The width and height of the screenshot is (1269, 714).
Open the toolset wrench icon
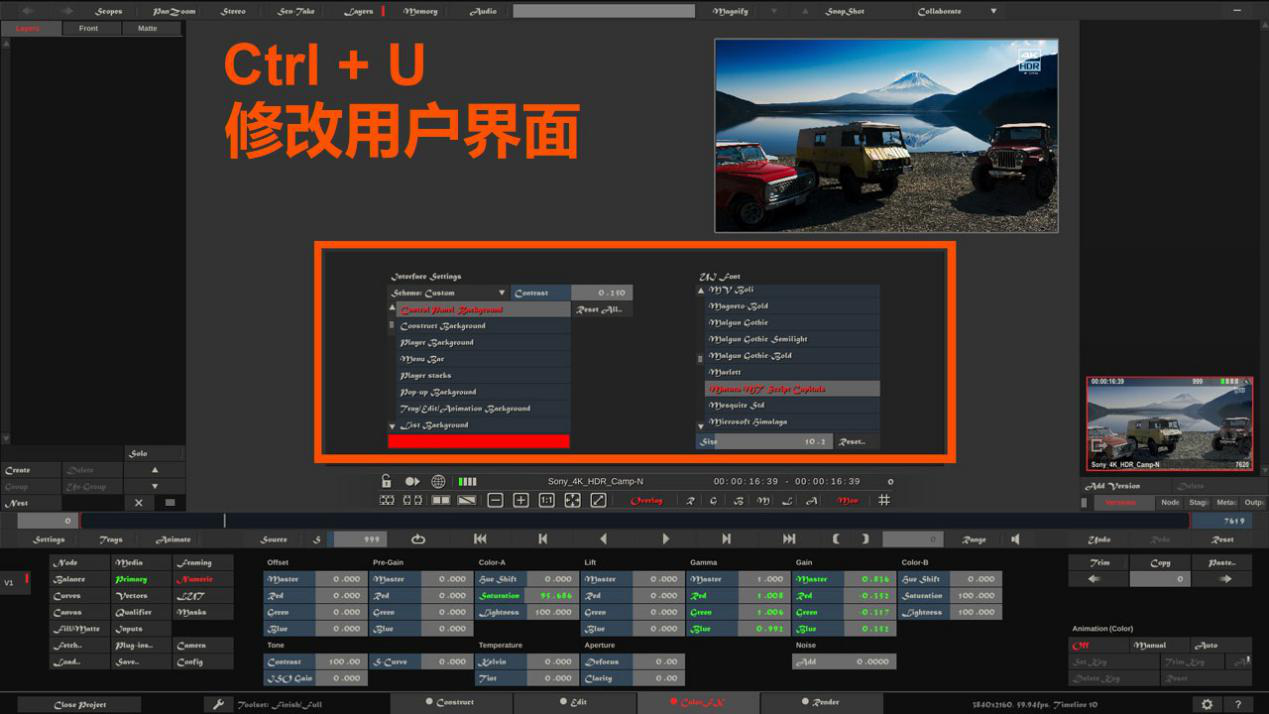218,704
